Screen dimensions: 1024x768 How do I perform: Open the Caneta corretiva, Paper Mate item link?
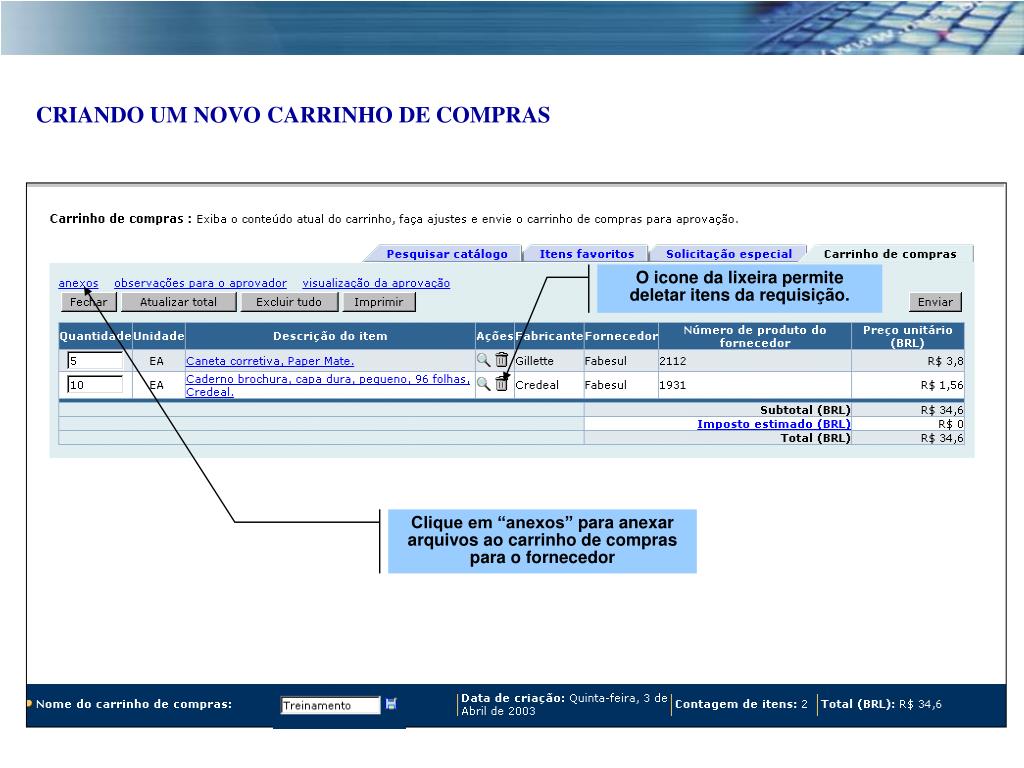270,361
